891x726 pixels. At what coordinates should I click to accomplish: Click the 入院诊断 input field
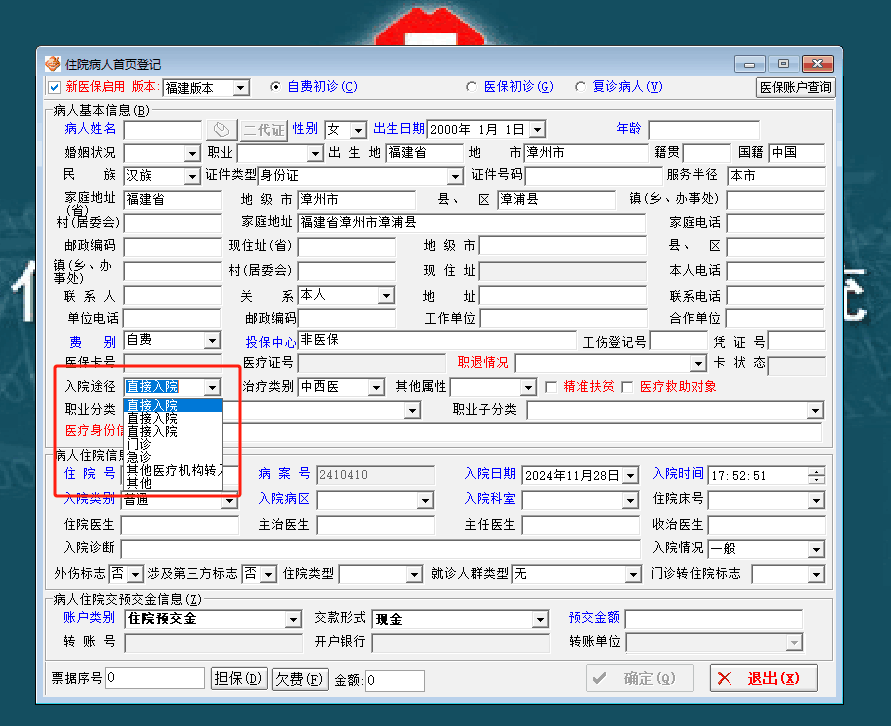click(x=381, y=549)
